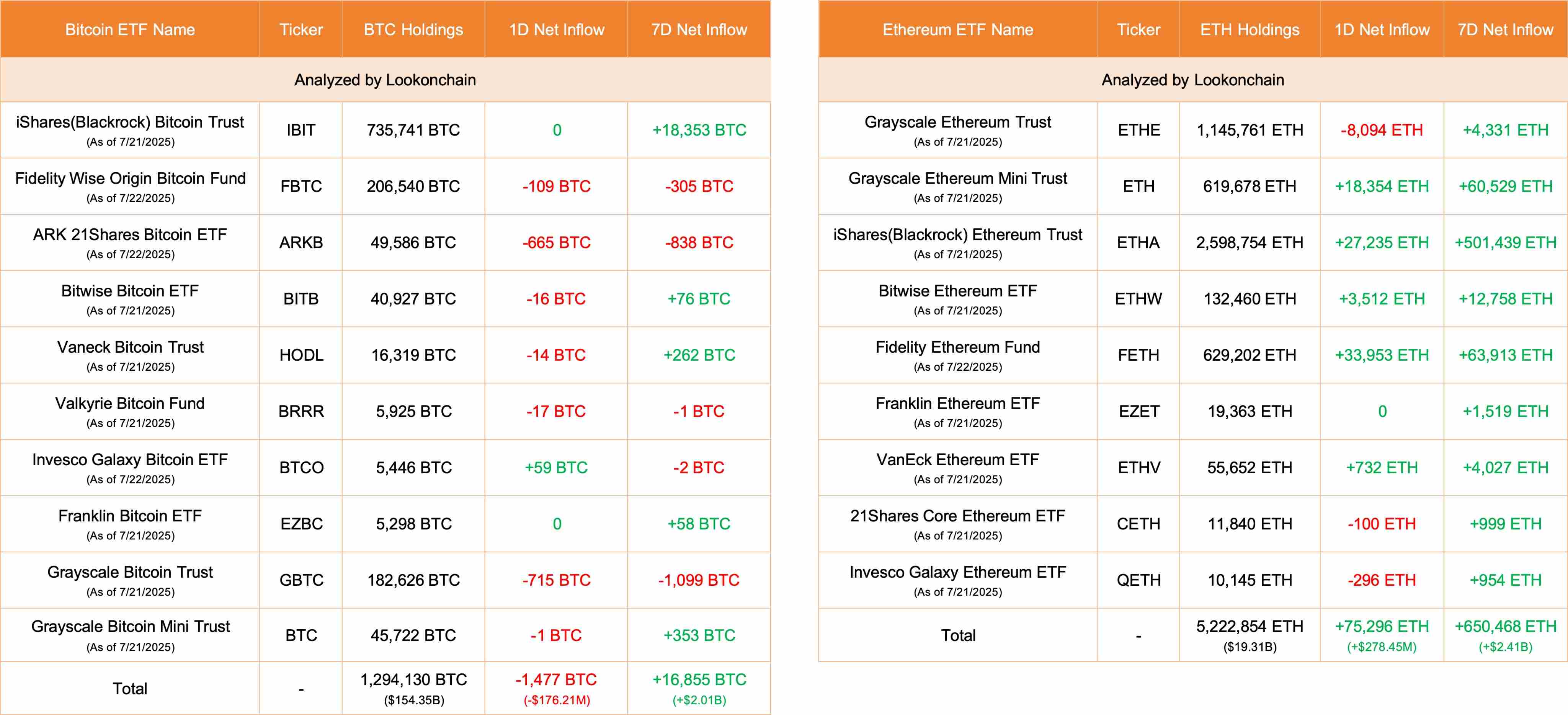The image size is (1568, 715).
Task: Click the +18,353 BTC seven-day inflow value
Action: pyautogui.click(x=699, y=130)
